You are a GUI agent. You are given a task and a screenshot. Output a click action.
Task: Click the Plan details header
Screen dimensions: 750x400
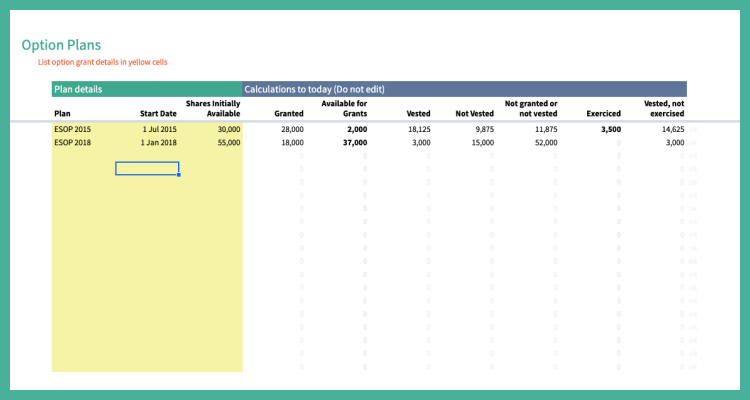tap(147, 89)
